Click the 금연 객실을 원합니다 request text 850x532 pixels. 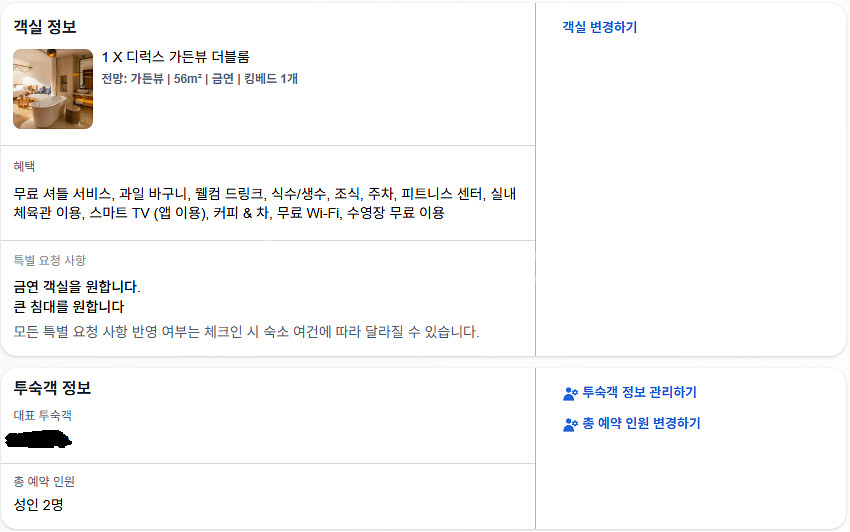(77, 287)
